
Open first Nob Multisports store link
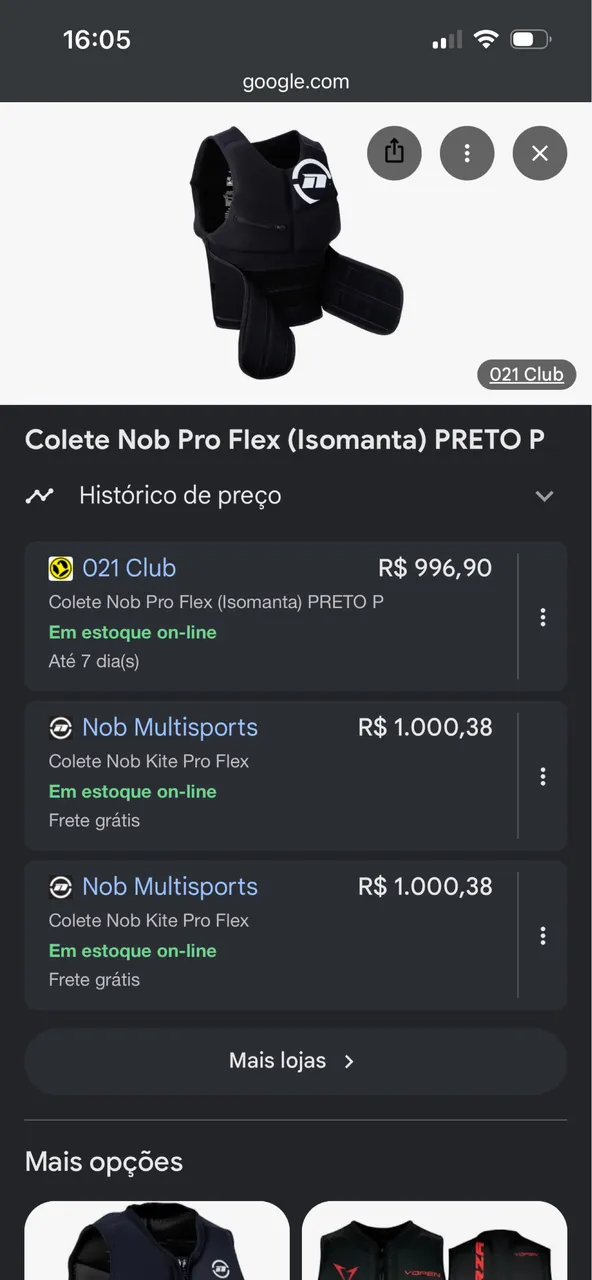[170, 727]
